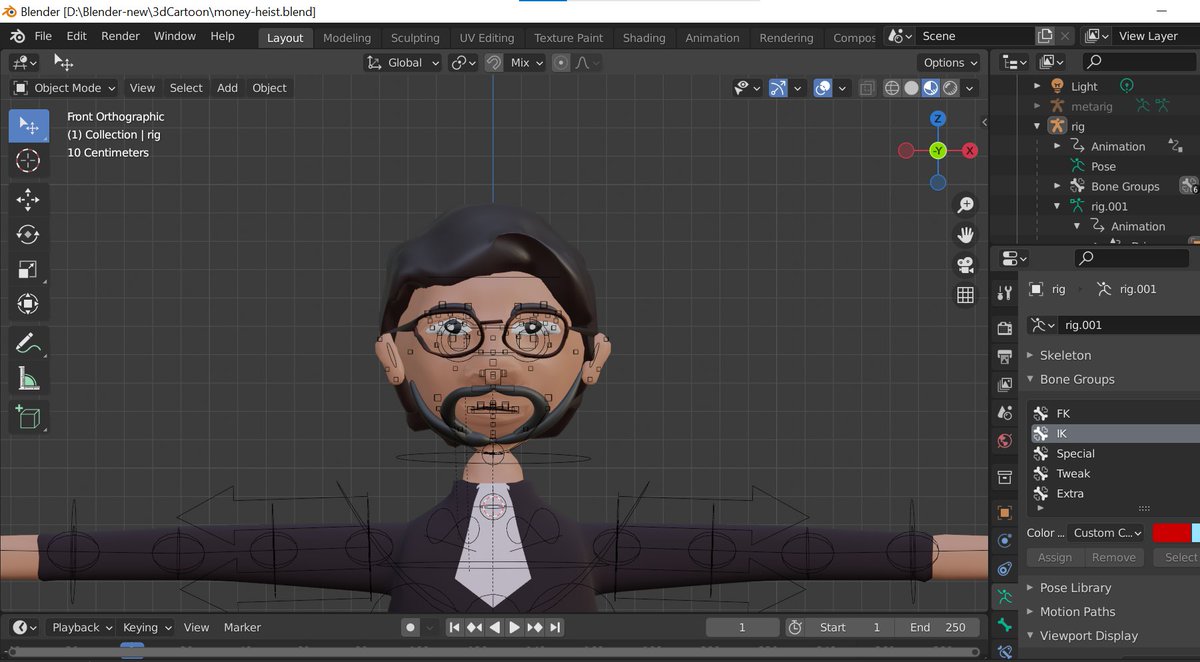Select the Select Box tool
The image size is (1200, 662).
pos(28,126)
